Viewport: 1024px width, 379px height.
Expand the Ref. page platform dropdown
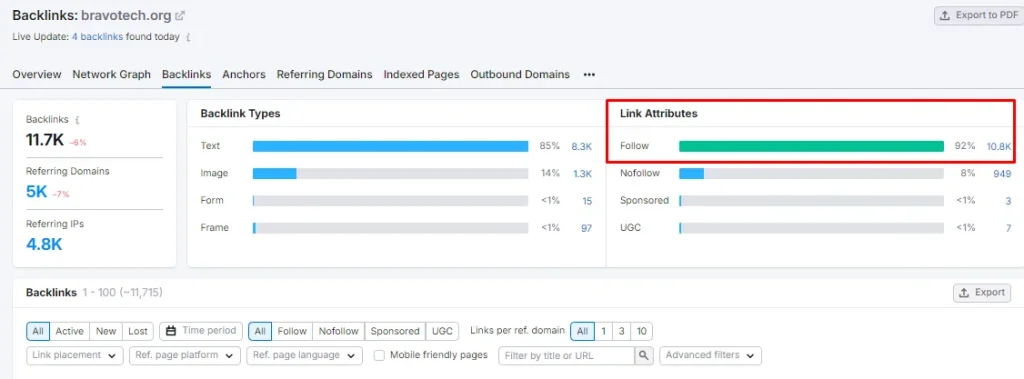(184, 355)
